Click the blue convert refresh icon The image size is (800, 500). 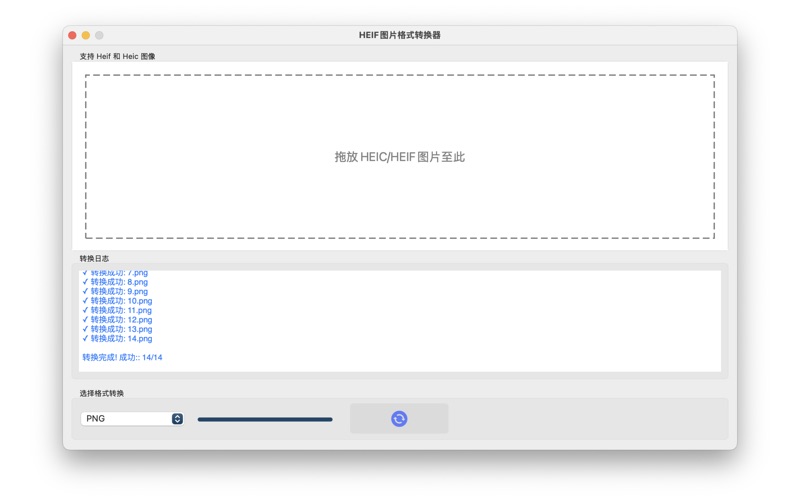399,419
